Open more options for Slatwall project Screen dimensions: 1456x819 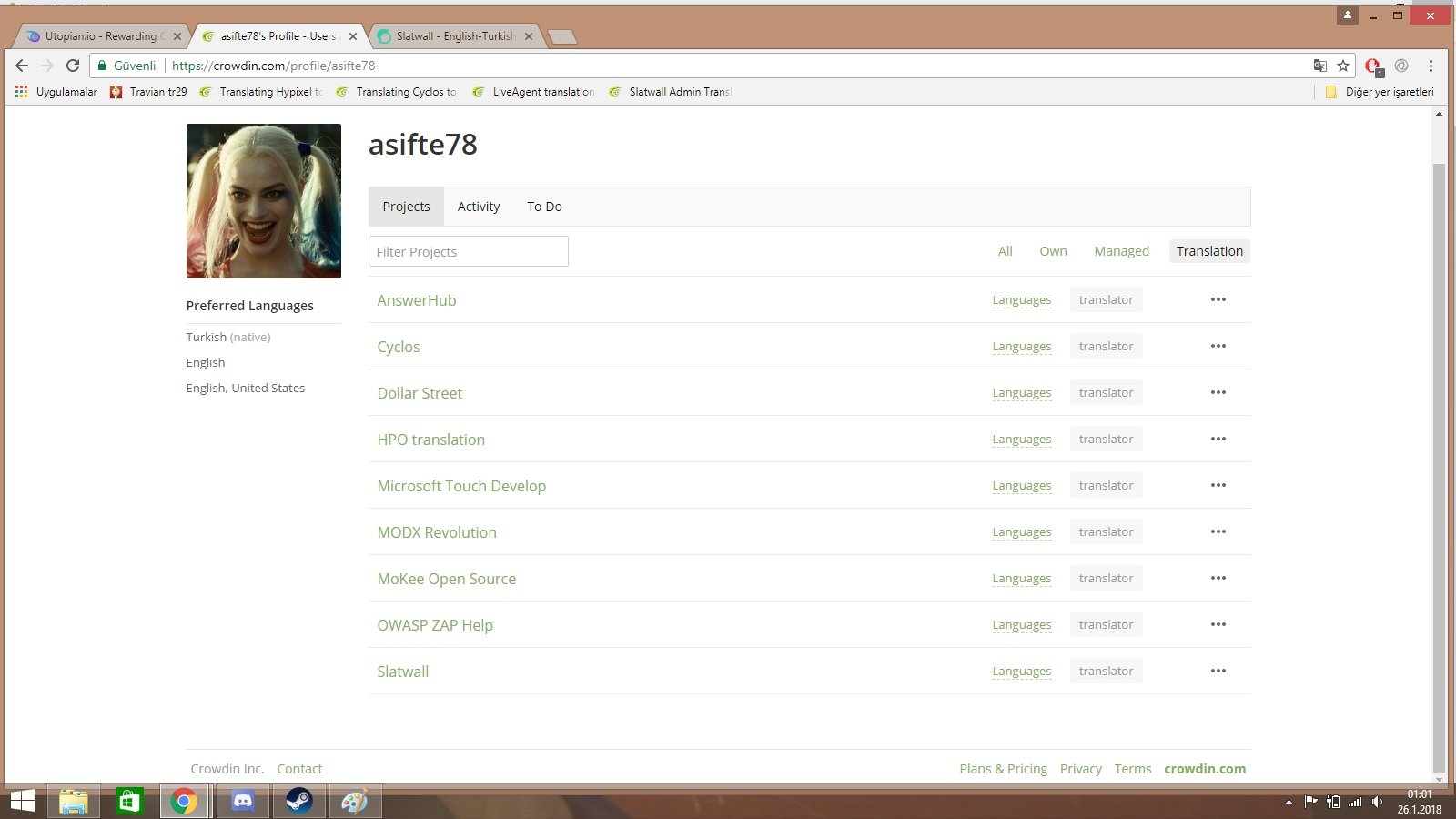pyautogui.click(x=1218, y=671)
